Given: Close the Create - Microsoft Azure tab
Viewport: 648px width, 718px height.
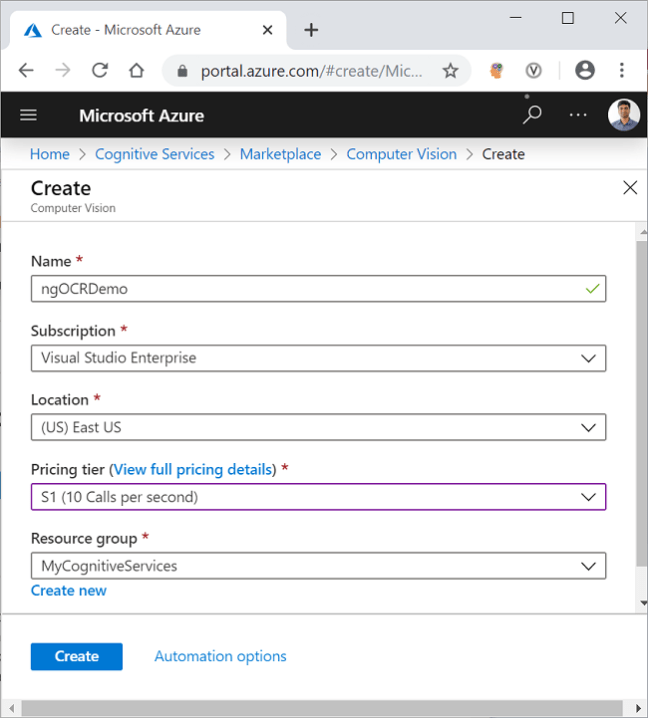Looking at the screenshot, I should [267, 30].
